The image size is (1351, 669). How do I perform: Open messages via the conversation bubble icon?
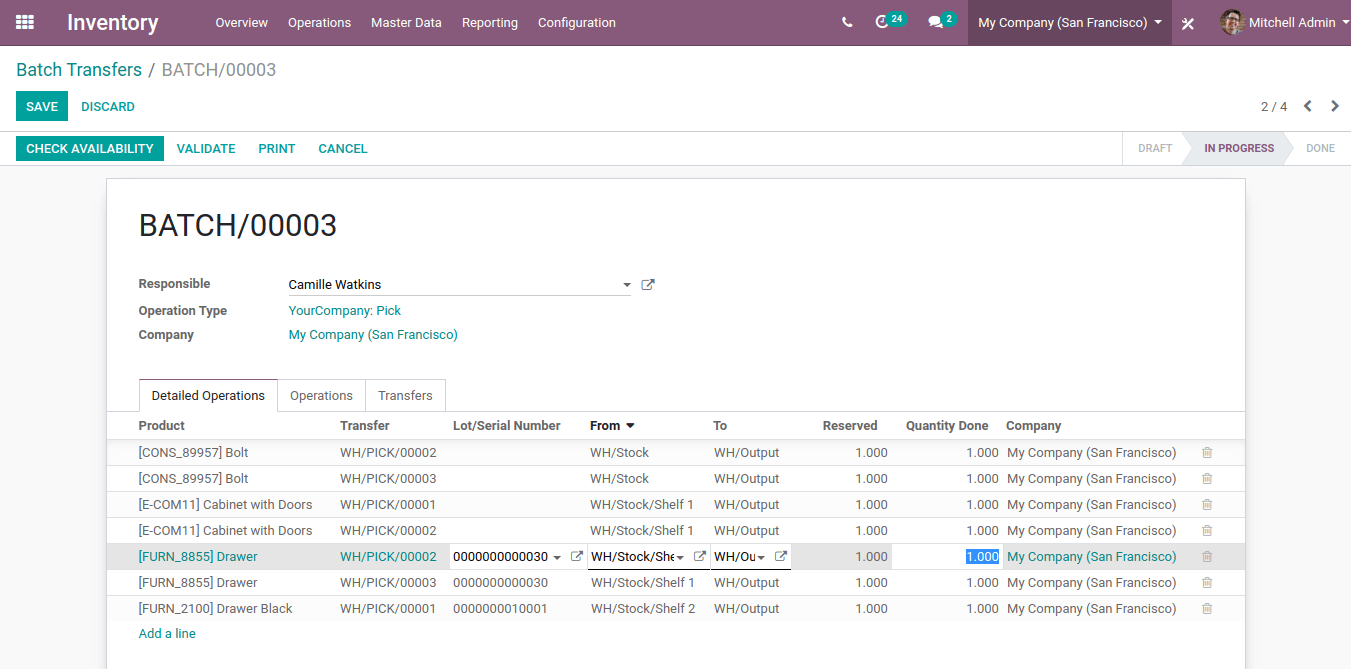point(935,20)
